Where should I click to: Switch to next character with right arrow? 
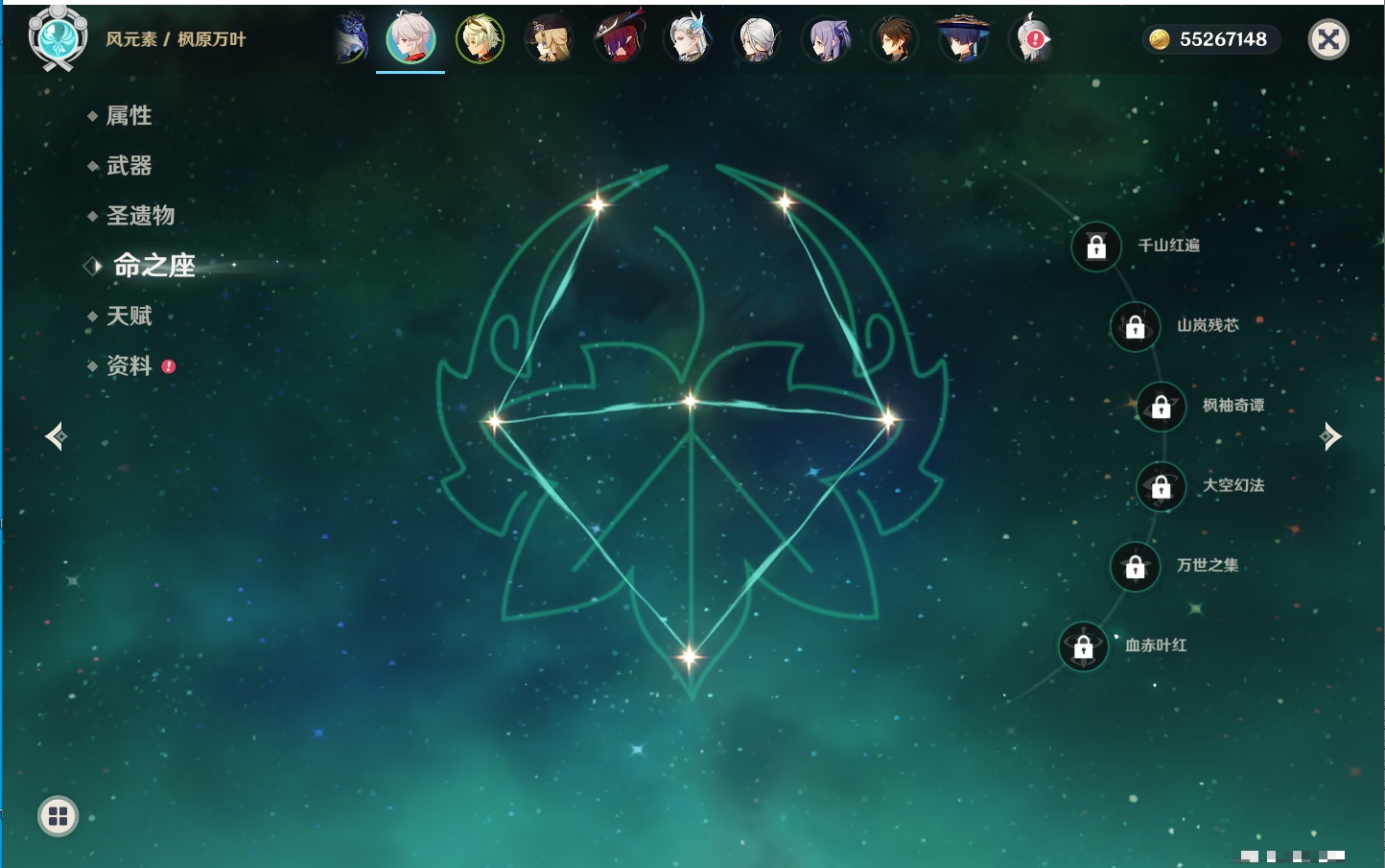tap(1330, 436)
